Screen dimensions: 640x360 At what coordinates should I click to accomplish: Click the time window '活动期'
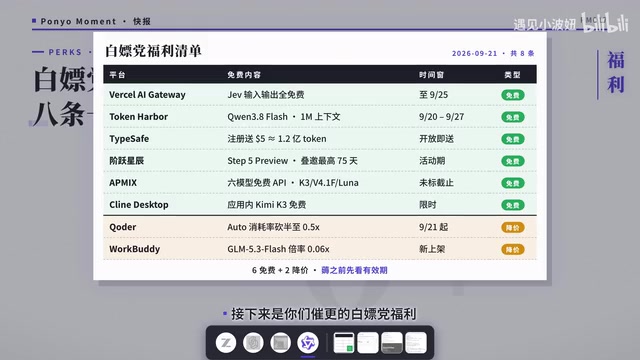tap(432, 161)
